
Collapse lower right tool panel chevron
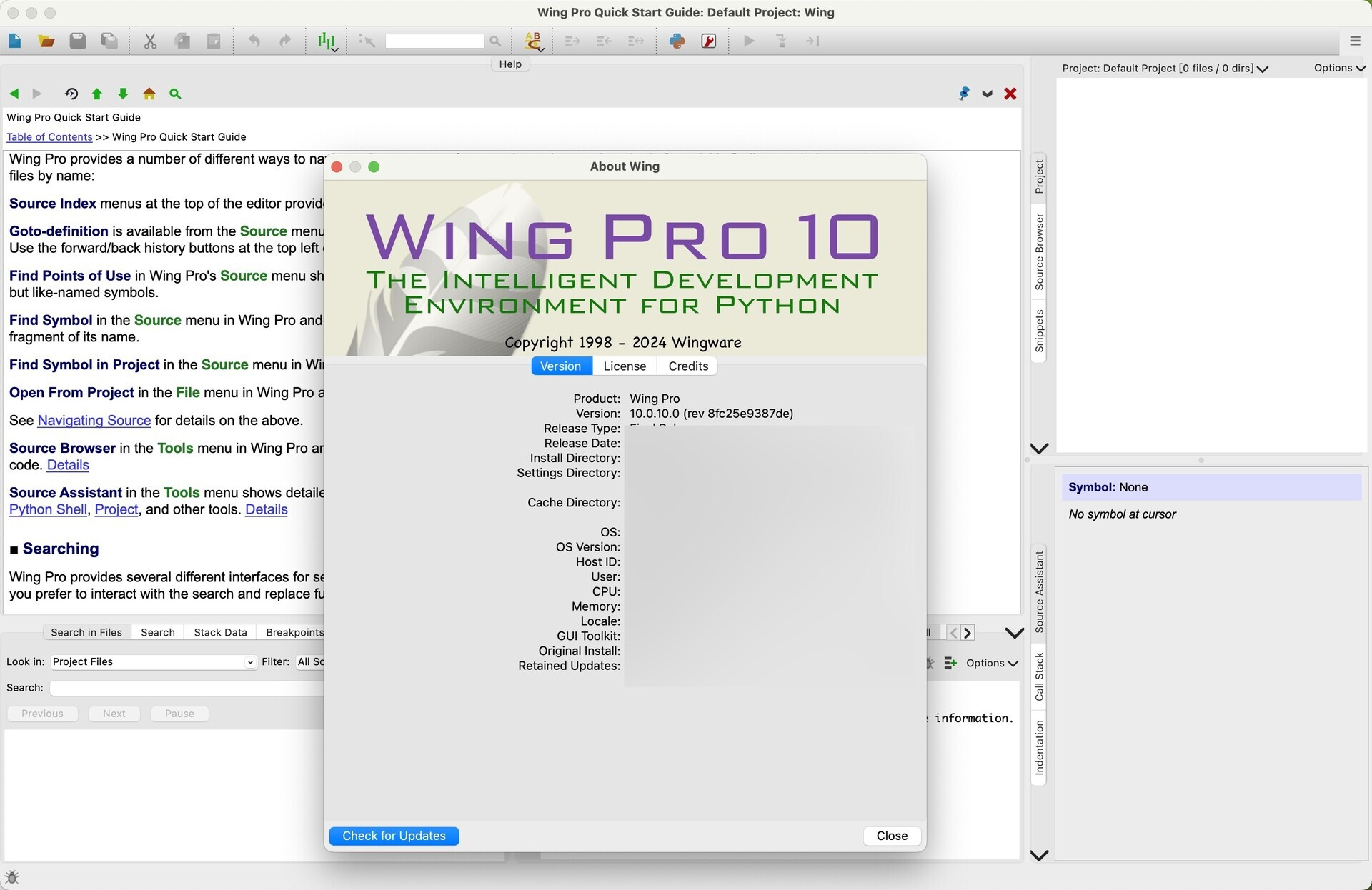[x=1039, y=855]
